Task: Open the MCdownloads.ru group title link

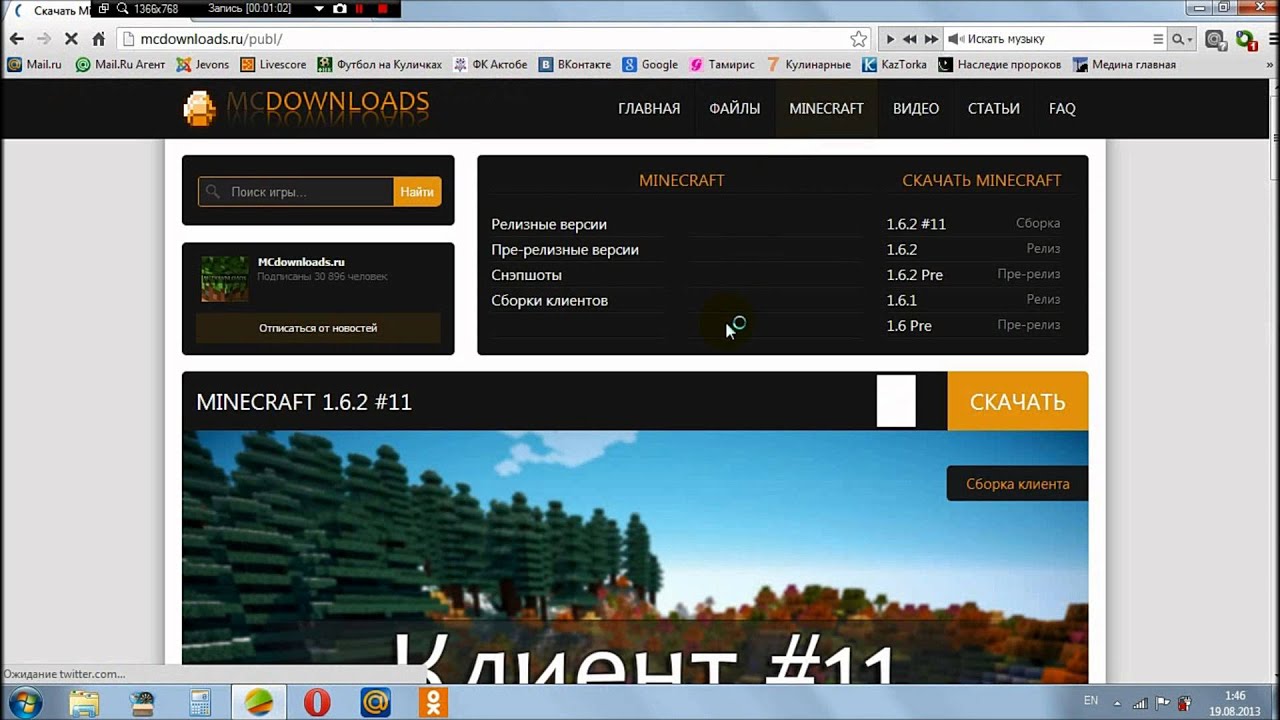Action: click(x=301, y=262)
